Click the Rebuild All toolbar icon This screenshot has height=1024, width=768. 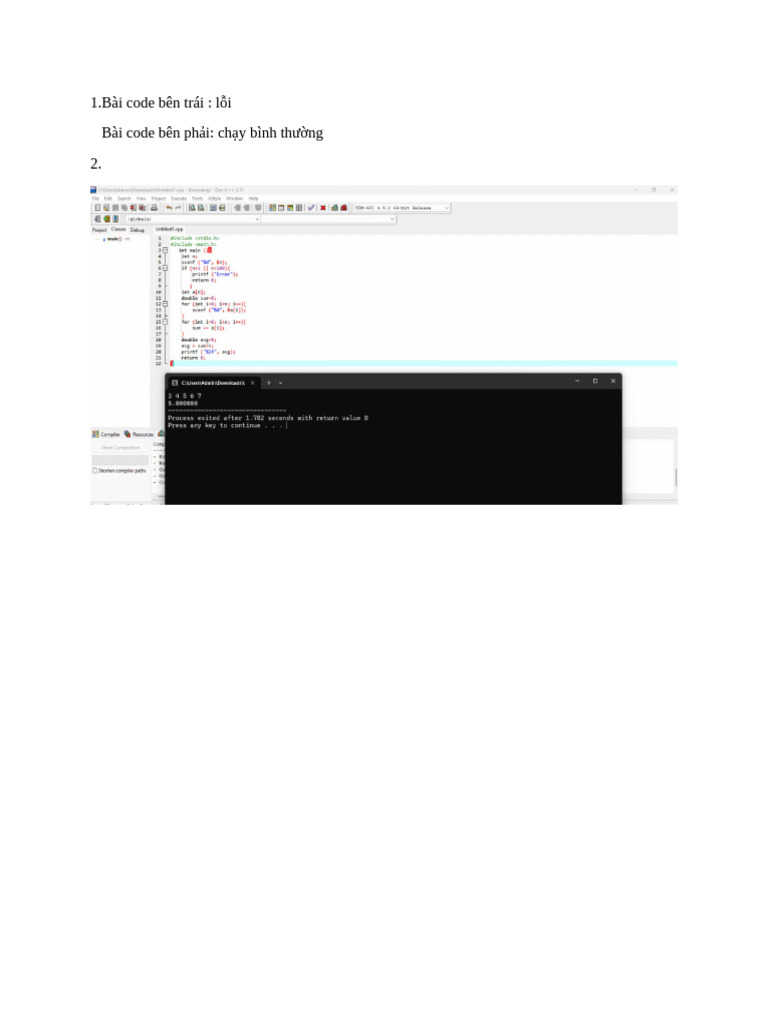click(x=299, y=208)
